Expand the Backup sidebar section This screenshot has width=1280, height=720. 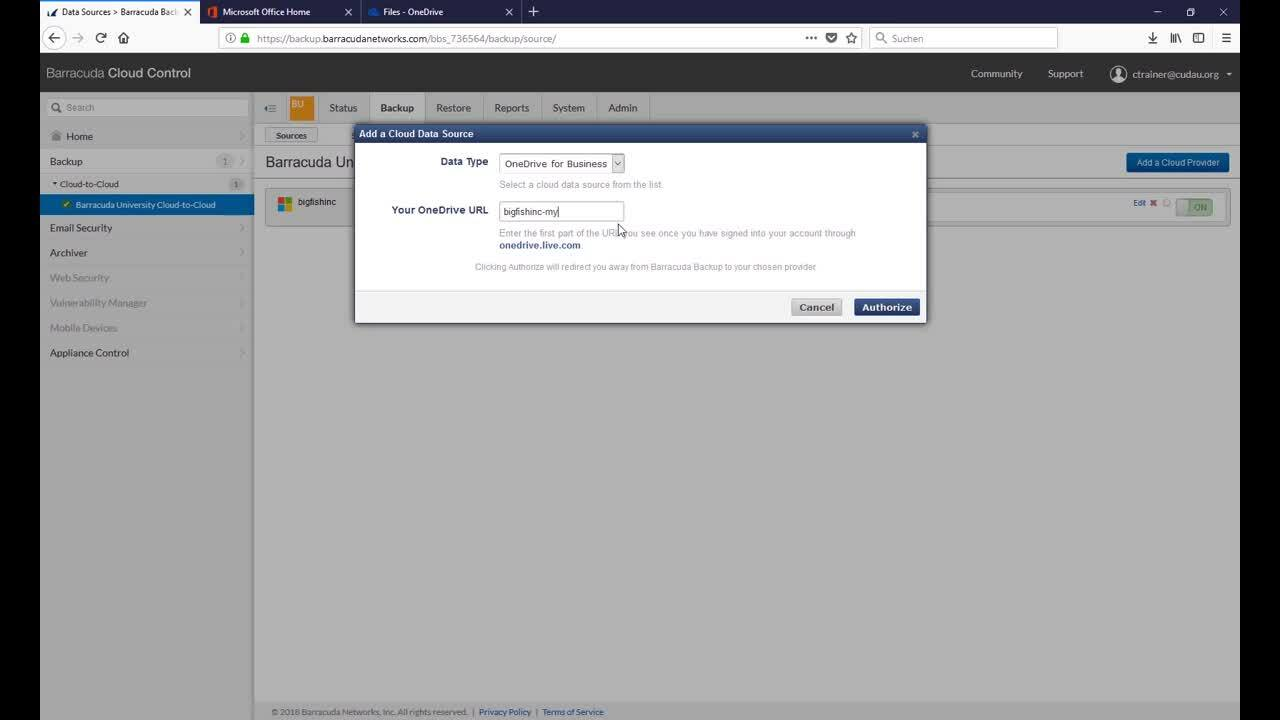click(x=147, y=161)
